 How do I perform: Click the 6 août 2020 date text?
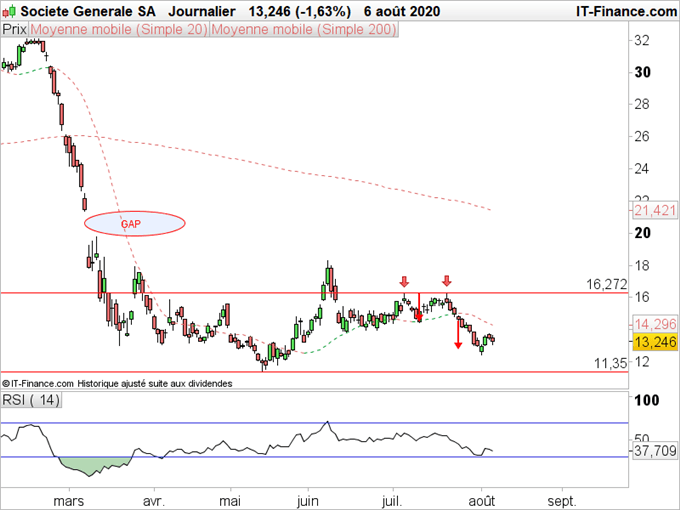[x=402, y=11]
